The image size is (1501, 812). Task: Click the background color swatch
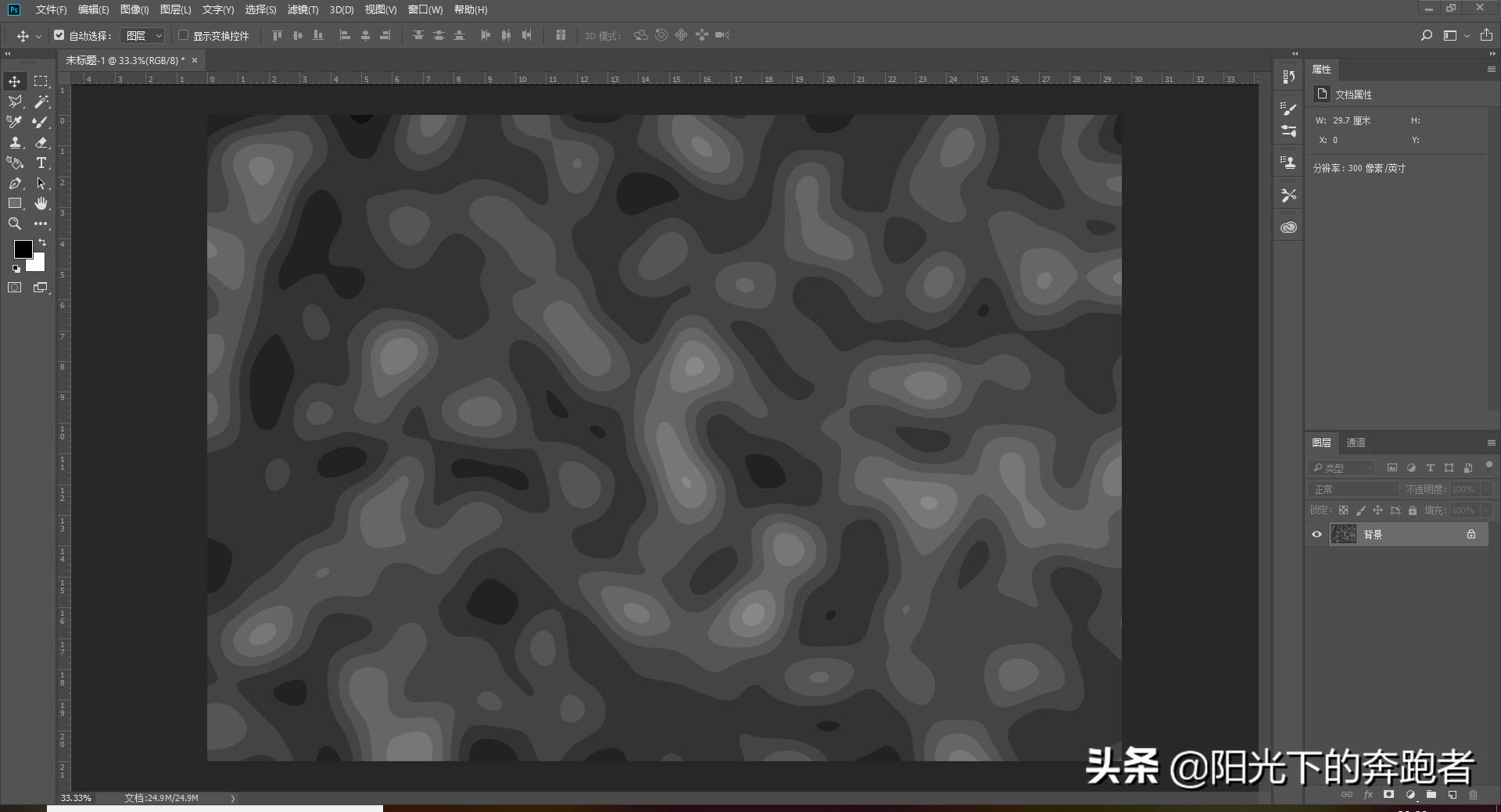click(37, 264)
